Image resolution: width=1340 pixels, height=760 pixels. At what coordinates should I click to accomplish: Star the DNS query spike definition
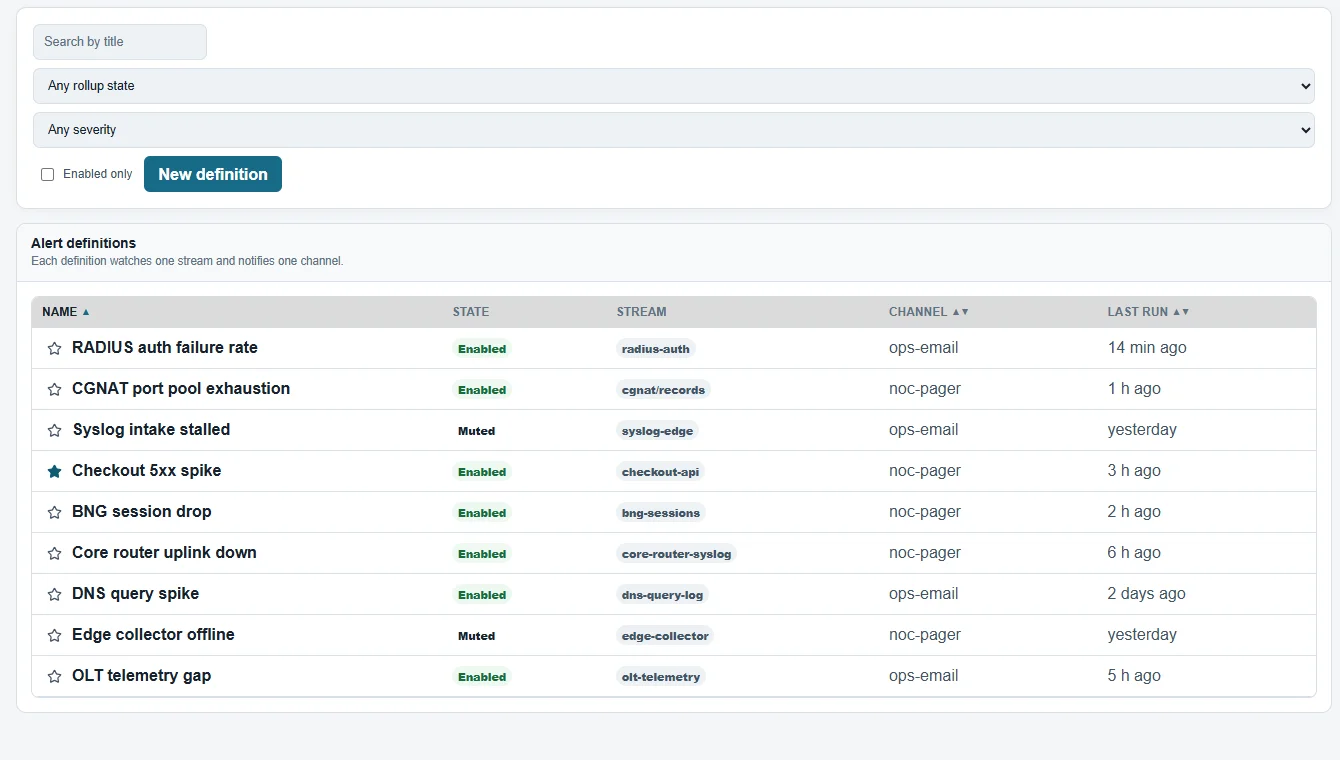55,594
